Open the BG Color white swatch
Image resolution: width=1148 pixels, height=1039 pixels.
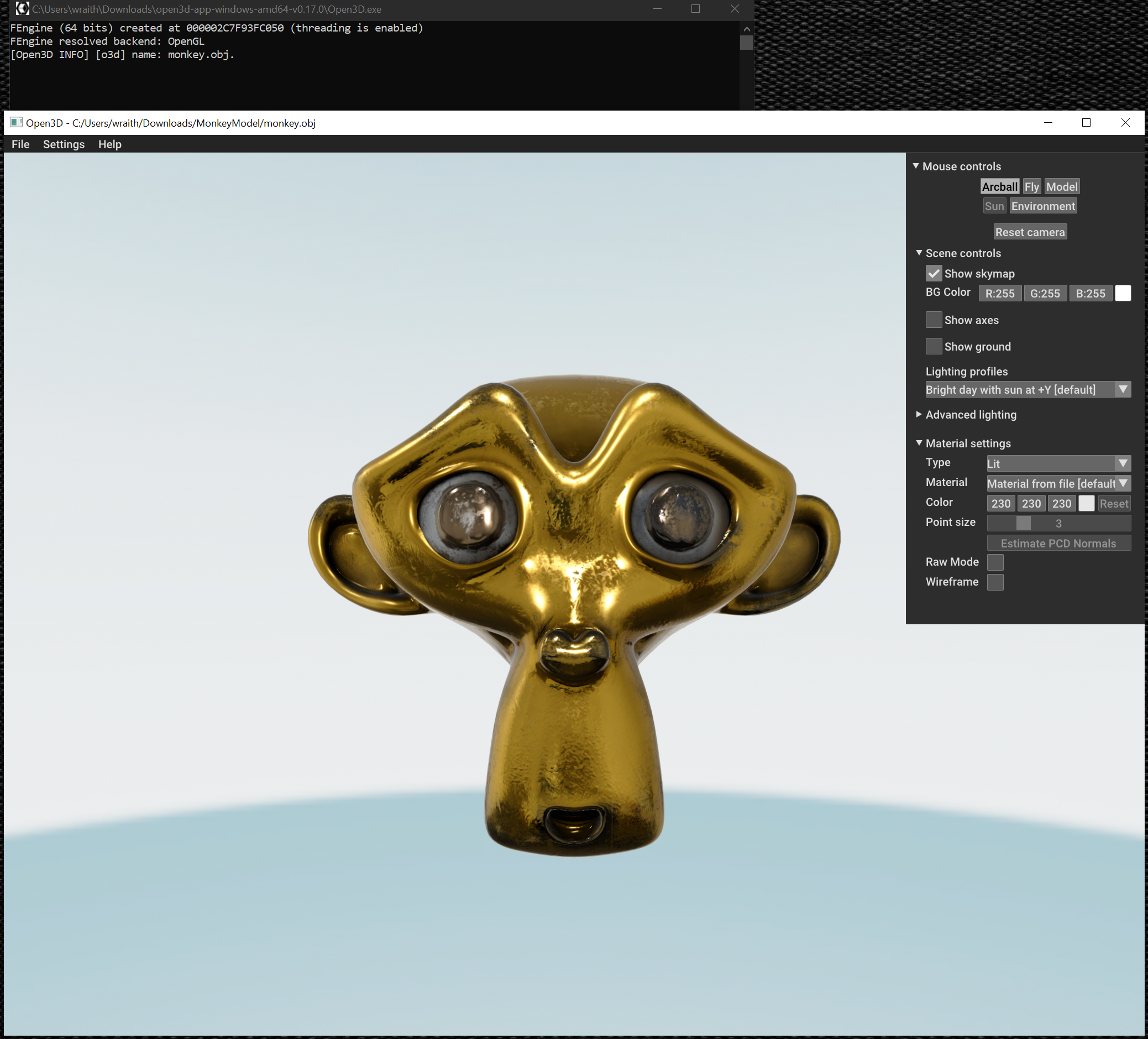click(1123, 294)
